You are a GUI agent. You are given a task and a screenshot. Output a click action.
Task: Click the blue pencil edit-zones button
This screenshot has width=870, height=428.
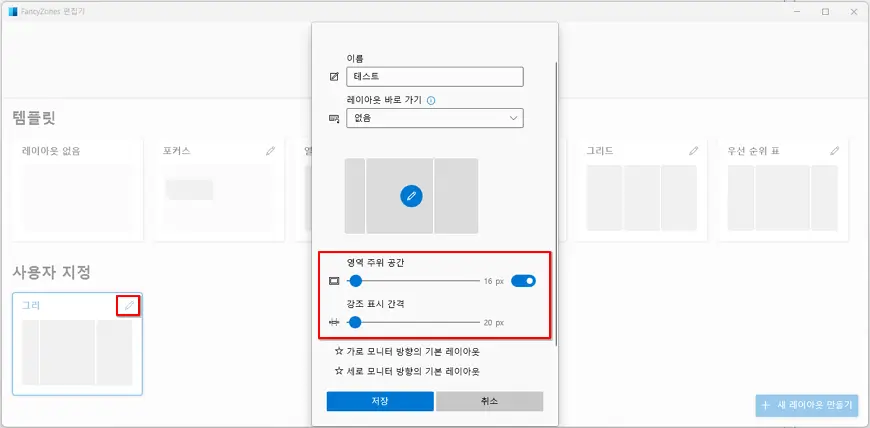[x=411, y=196]
